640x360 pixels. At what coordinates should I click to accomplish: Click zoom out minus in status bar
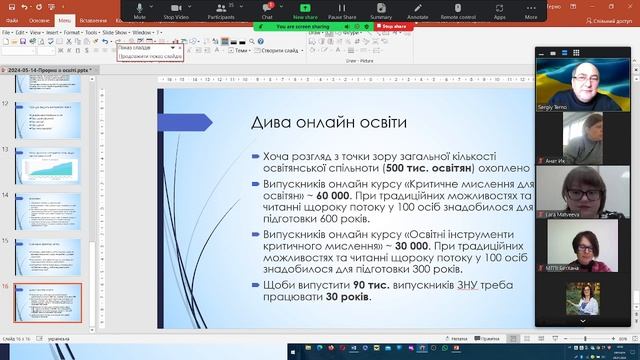566,339
